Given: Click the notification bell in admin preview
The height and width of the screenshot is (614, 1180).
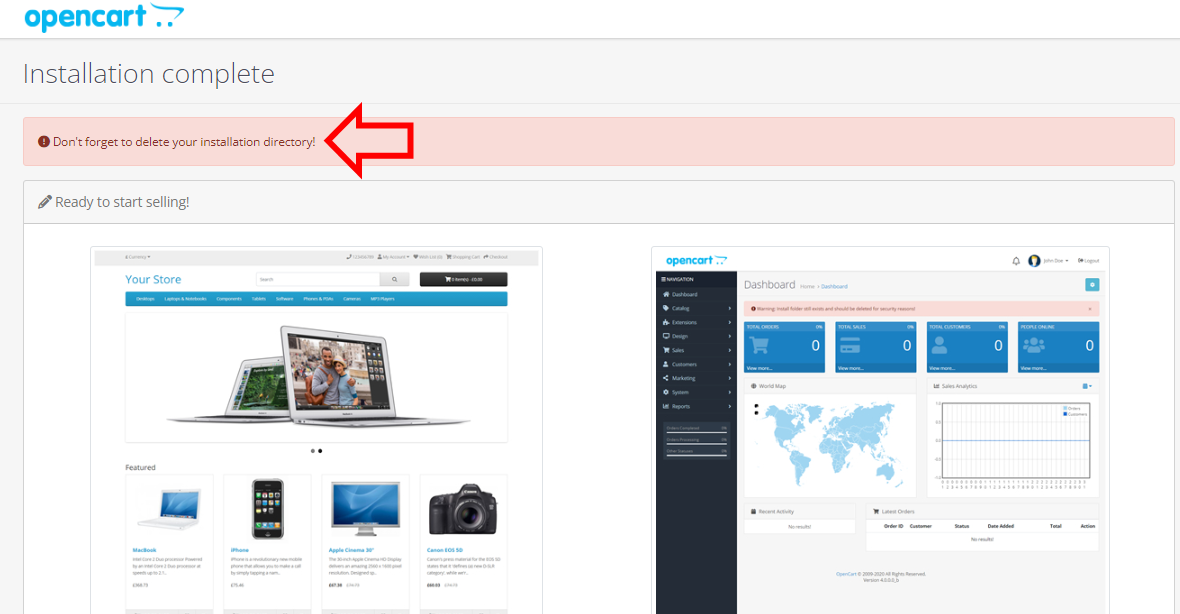Looking at the screenshot, I should click(1016, 260).
